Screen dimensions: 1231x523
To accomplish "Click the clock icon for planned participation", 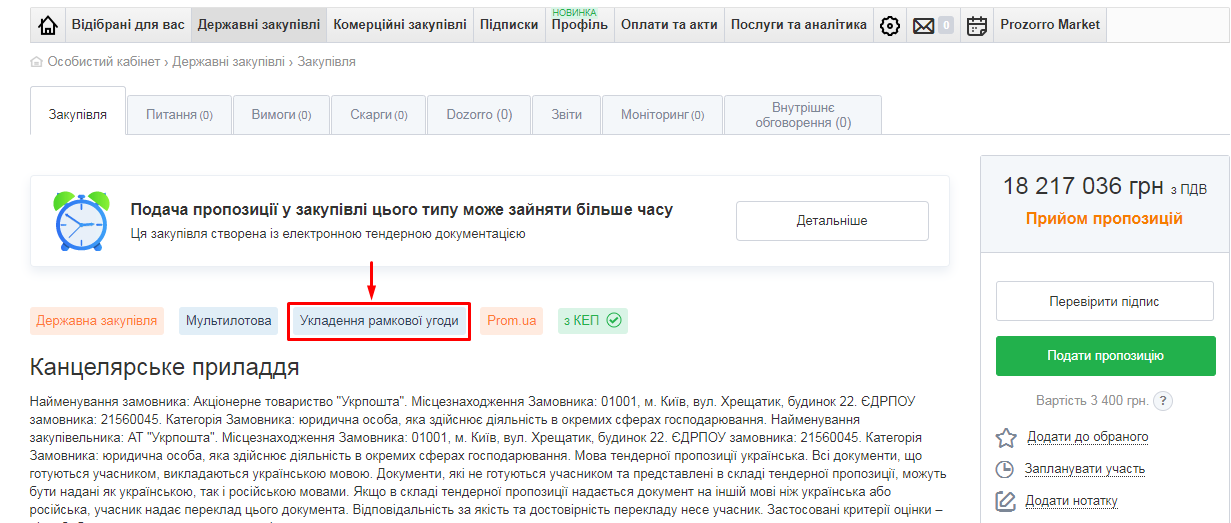I will [1005, 469].
